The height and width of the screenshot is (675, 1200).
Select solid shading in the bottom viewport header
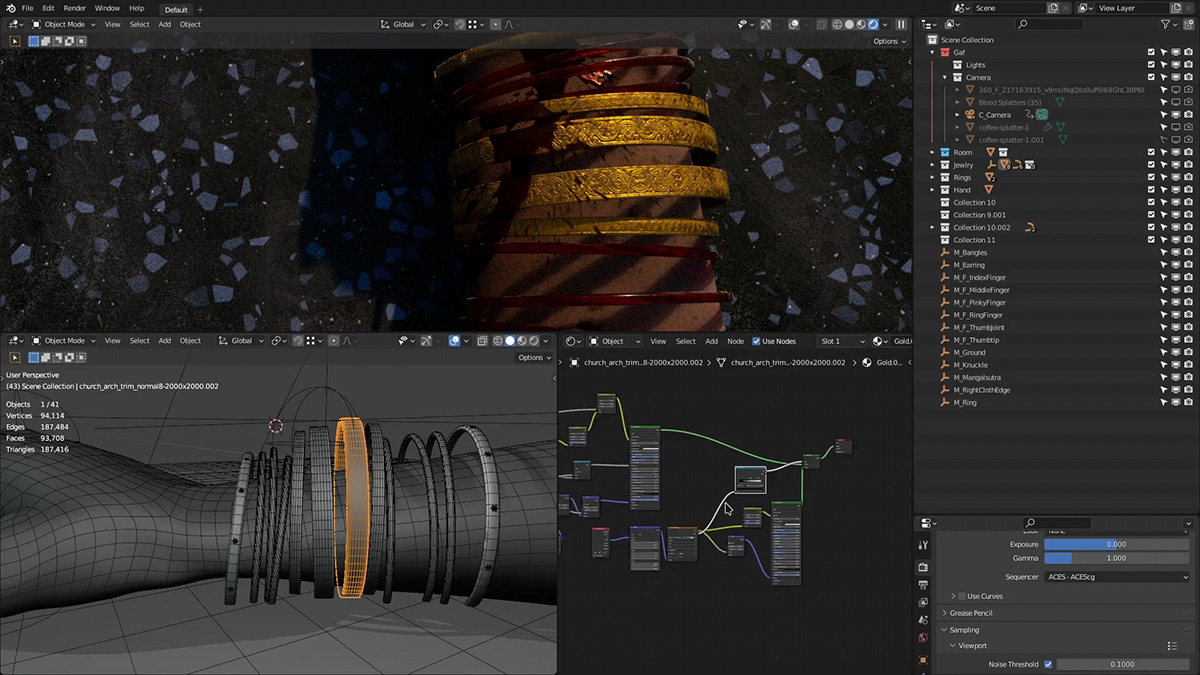point(510,341)
